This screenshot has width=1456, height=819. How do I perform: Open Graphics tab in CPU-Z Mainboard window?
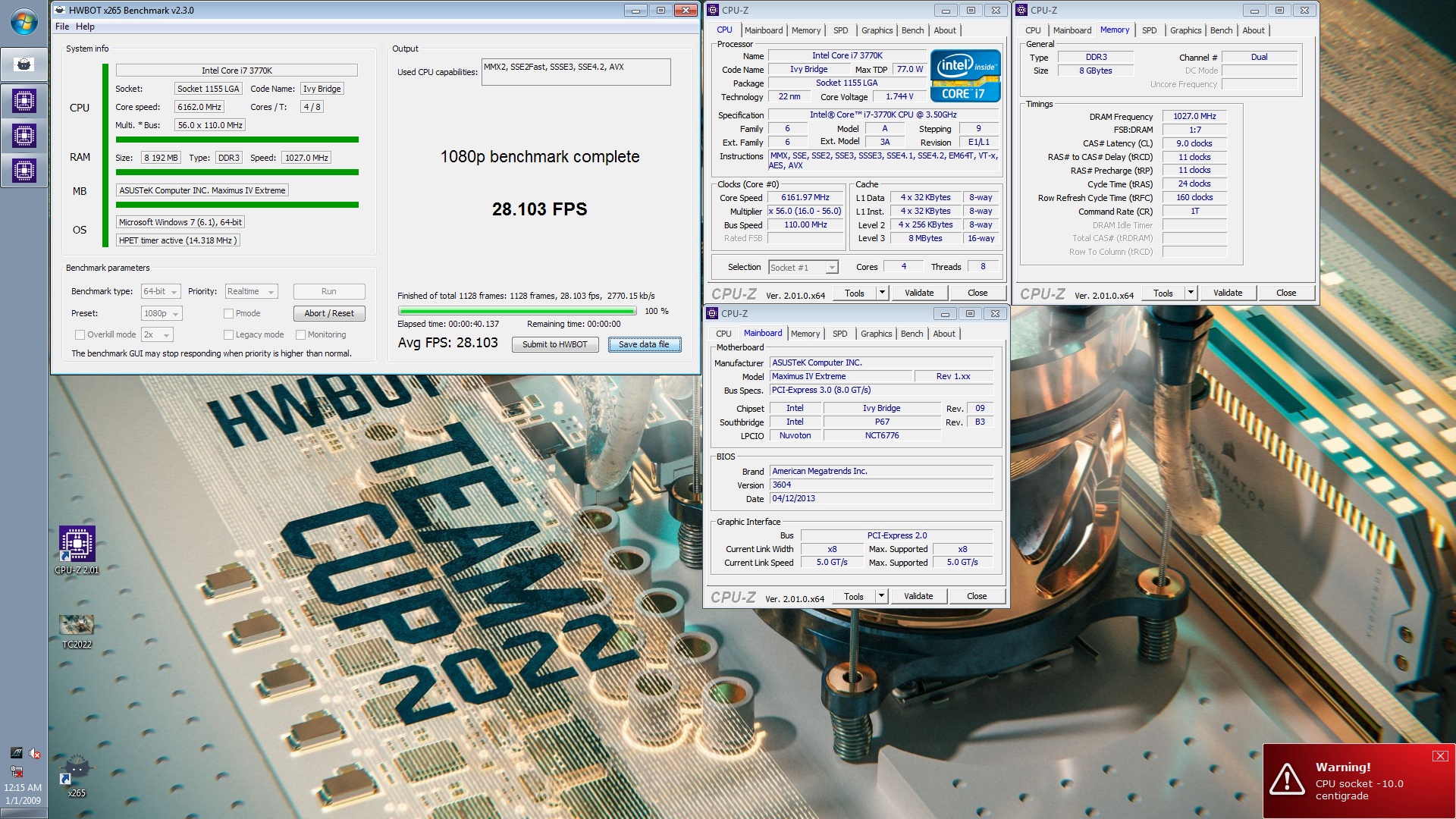876,334
